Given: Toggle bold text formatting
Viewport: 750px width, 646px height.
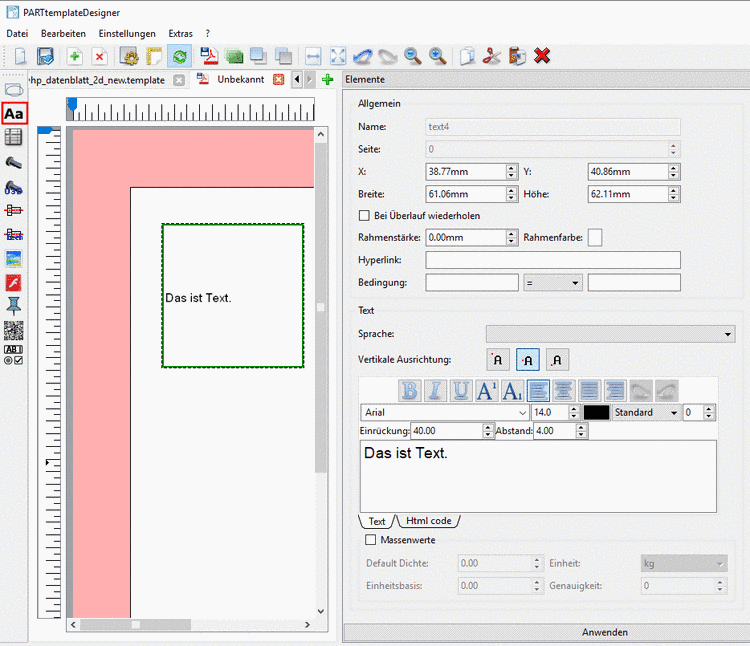Looking at the screenshot, I should (409, 390).
